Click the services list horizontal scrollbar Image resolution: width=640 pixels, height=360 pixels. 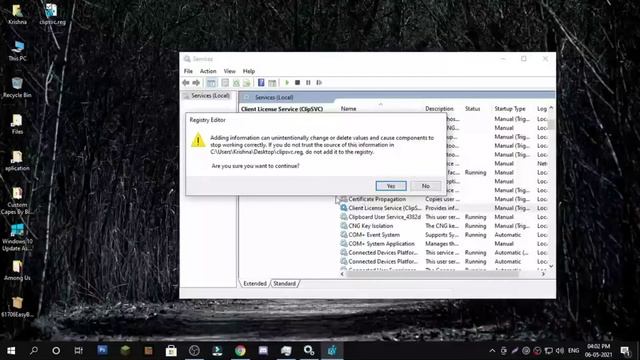click(x=433, y=274)
